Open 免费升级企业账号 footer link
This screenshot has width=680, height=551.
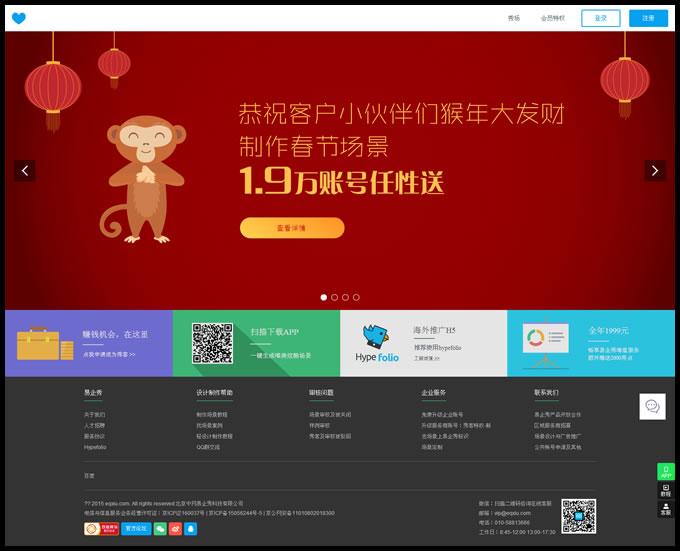442,415
